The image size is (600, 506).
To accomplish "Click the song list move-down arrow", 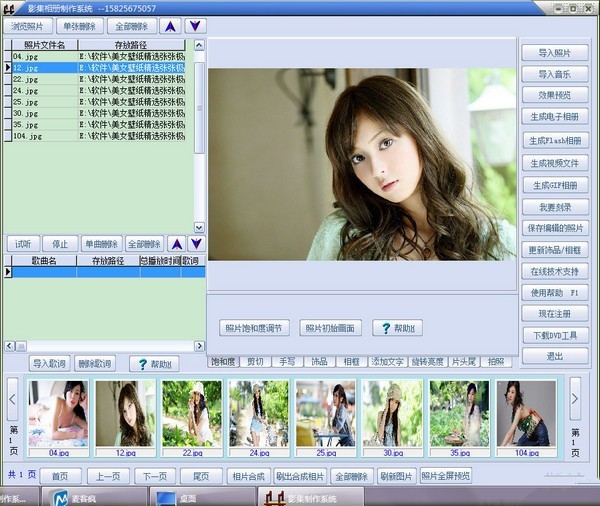I will point(196,244).
